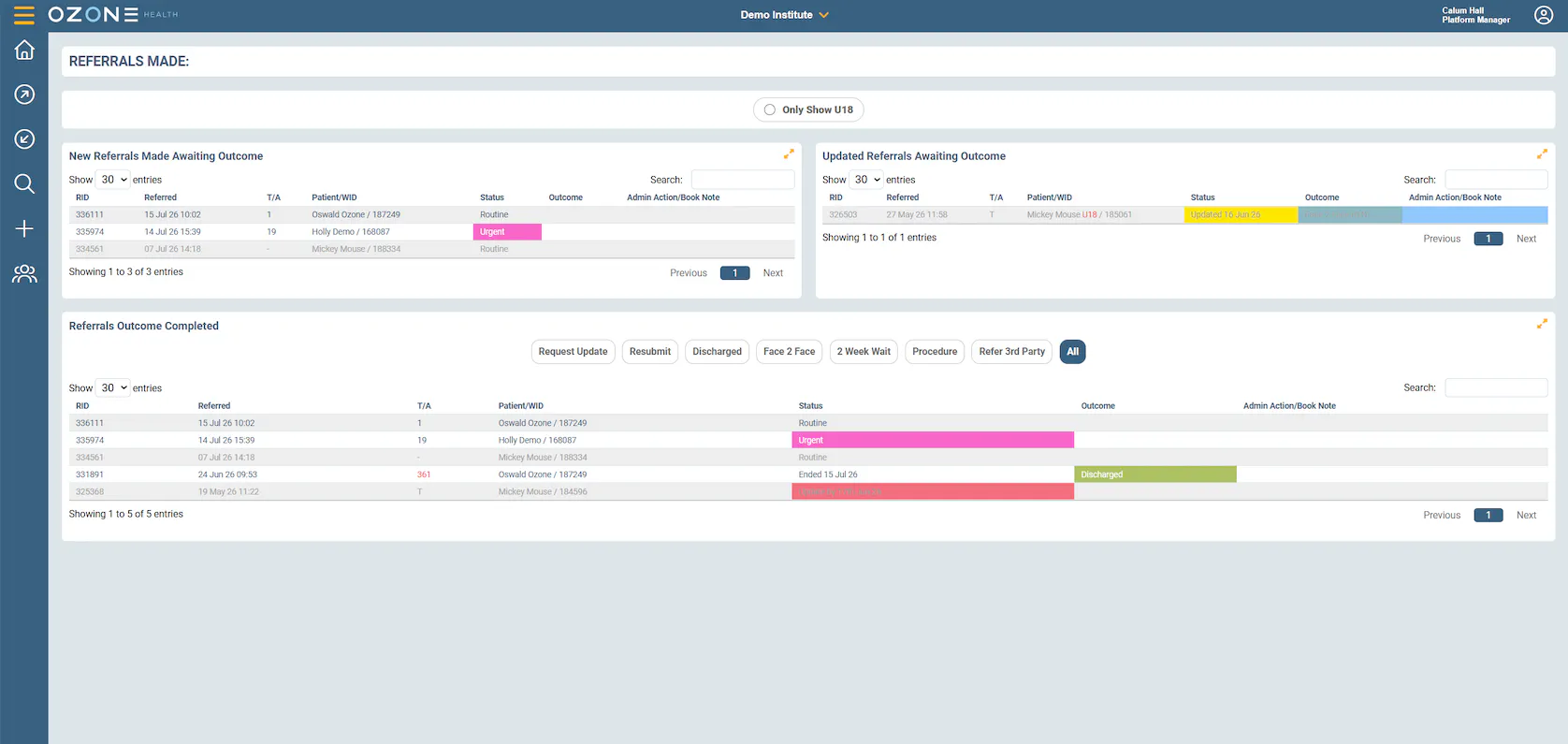Open the hamburger menu icon
Viewport: 1568px width, 744px height.
[x=24, y=15]
